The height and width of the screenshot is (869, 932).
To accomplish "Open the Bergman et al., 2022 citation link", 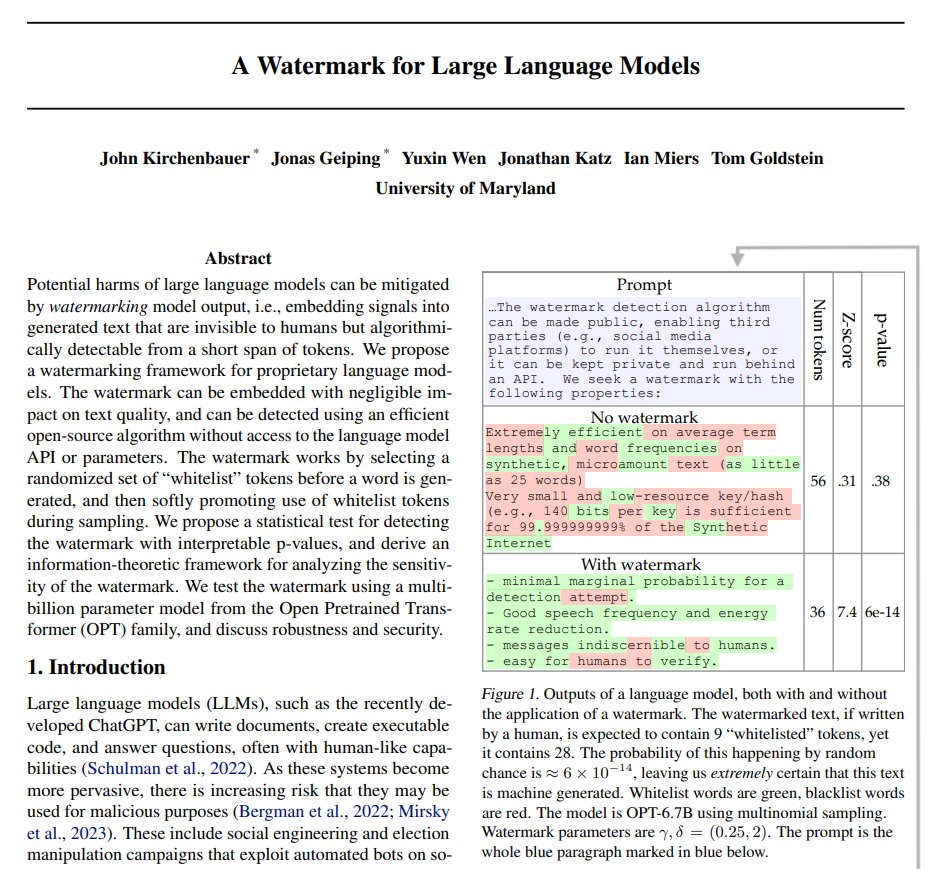I will tap(313, 812).
